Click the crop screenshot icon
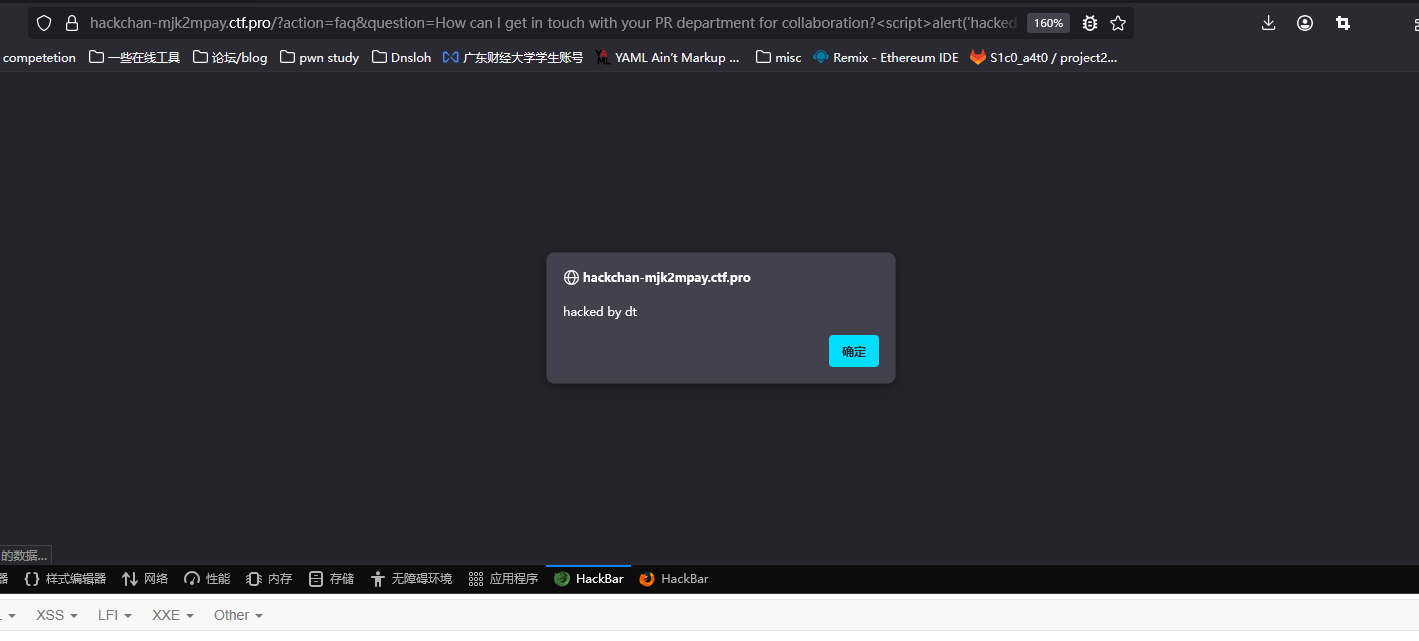 pos(1343,23)
